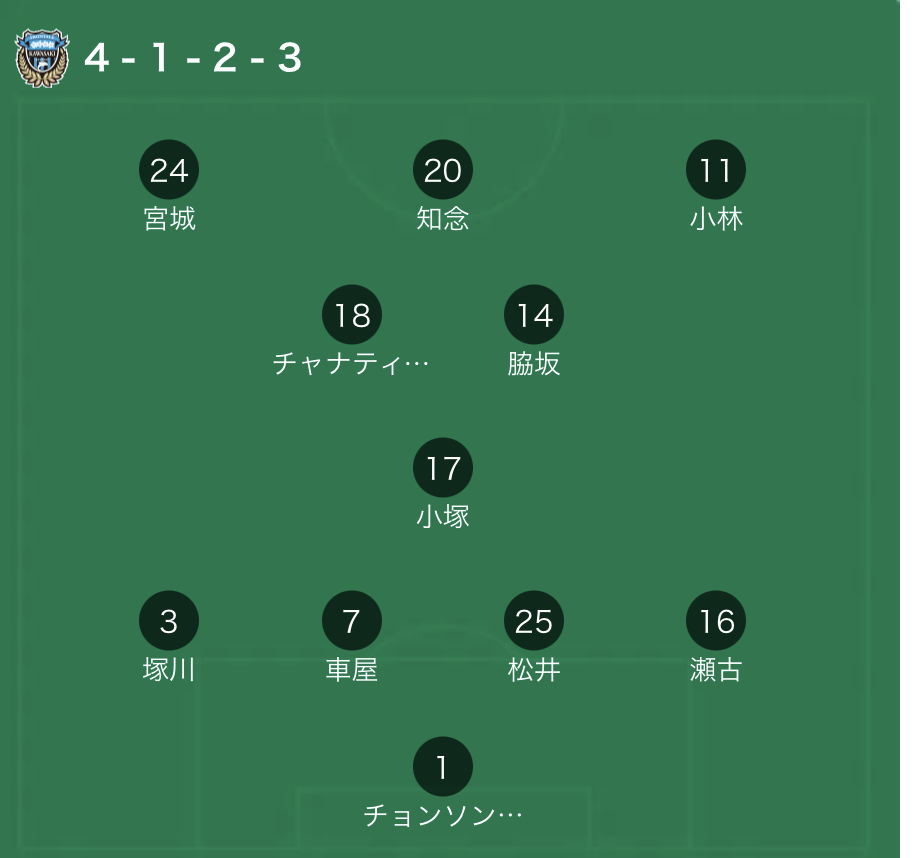This screenshot has height=858, width=917.
Task: Open the truncated チョンソン… goalkeeper name
Action: [x=443, y=815]
